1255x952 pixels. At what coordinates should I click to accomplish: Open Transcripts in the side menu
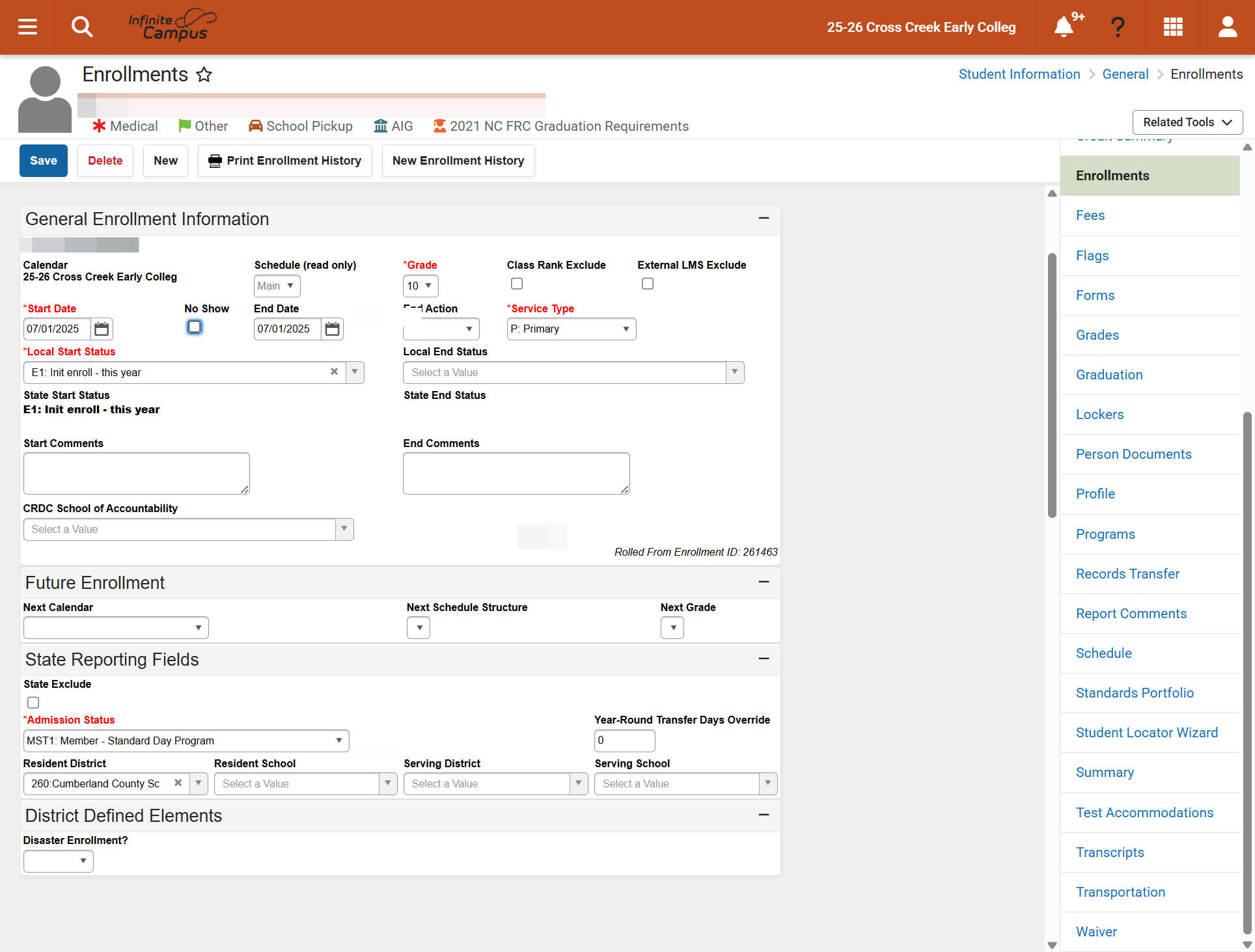1110,852
